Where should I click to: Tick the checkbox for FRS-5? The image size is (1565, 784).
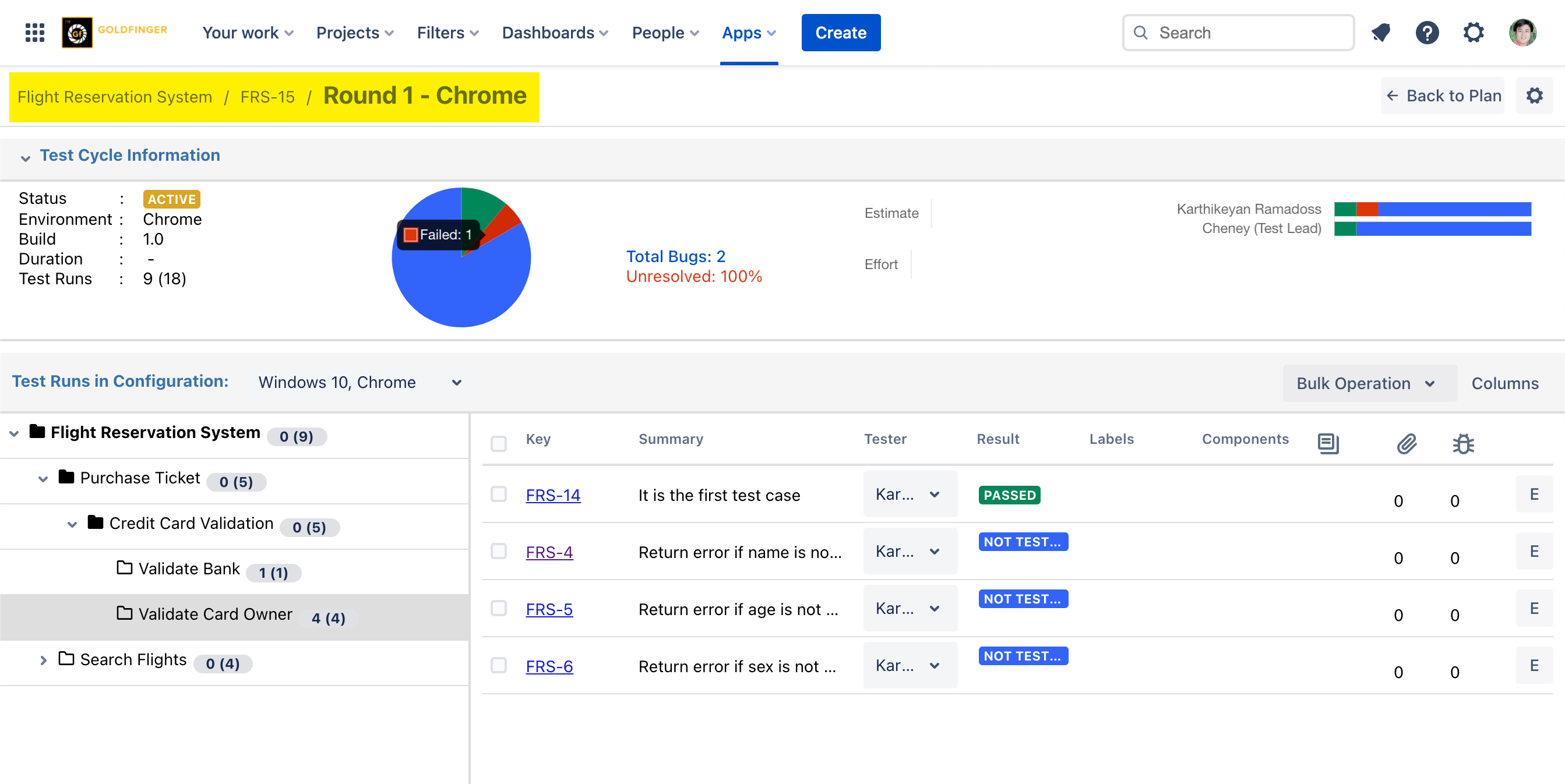pyautogui.click(x=498, y=609)
